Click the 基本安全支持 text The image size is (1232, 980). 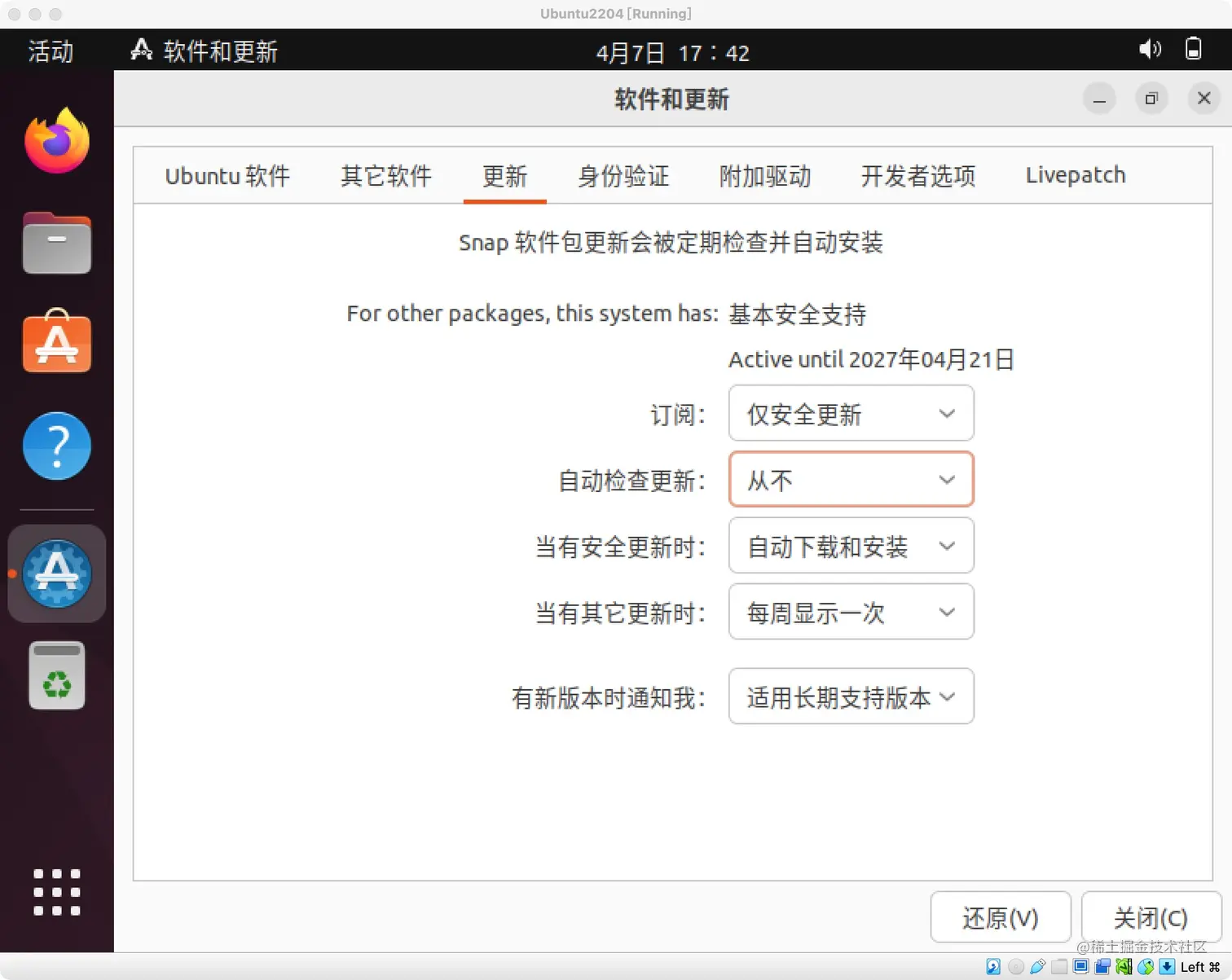click(x=797, y=314)
